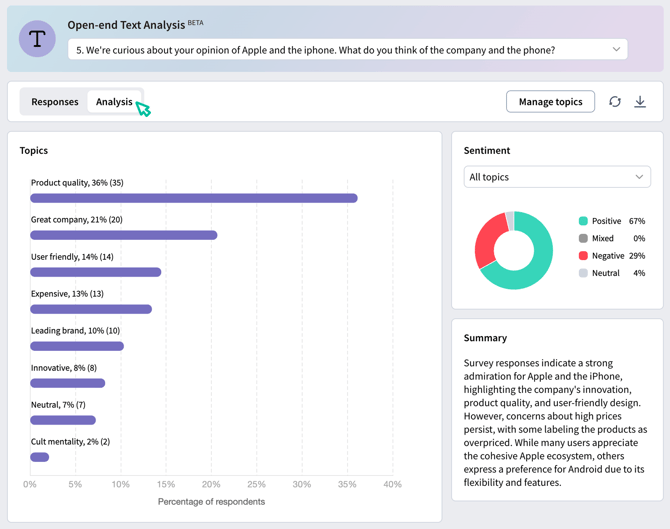Select the Great company topic bar
This screenshot has height=529, width=670.
tap(124, 235)
